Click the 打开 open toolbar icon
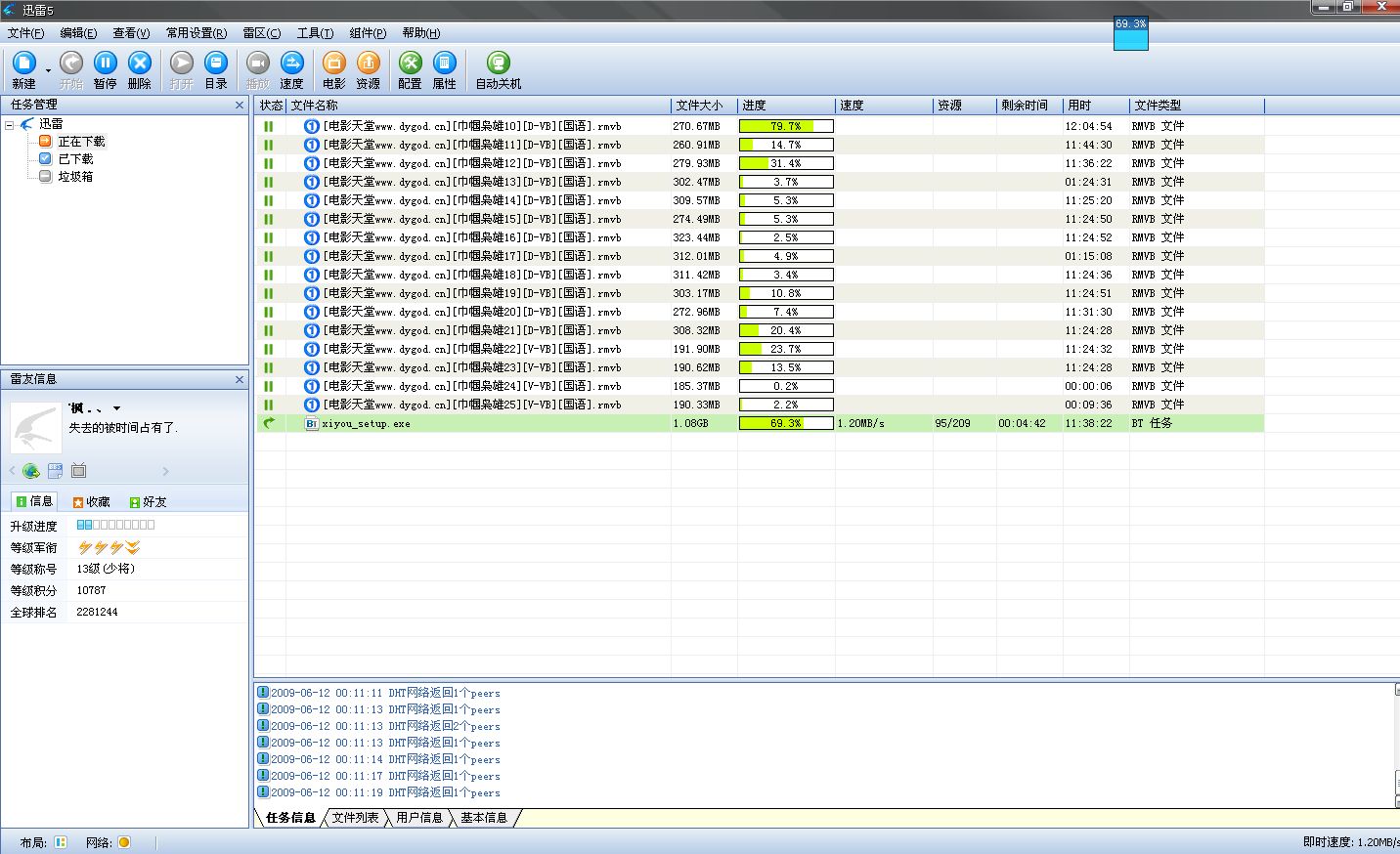This screenshot has width=1400, height=854. click(x=182, y=64)
